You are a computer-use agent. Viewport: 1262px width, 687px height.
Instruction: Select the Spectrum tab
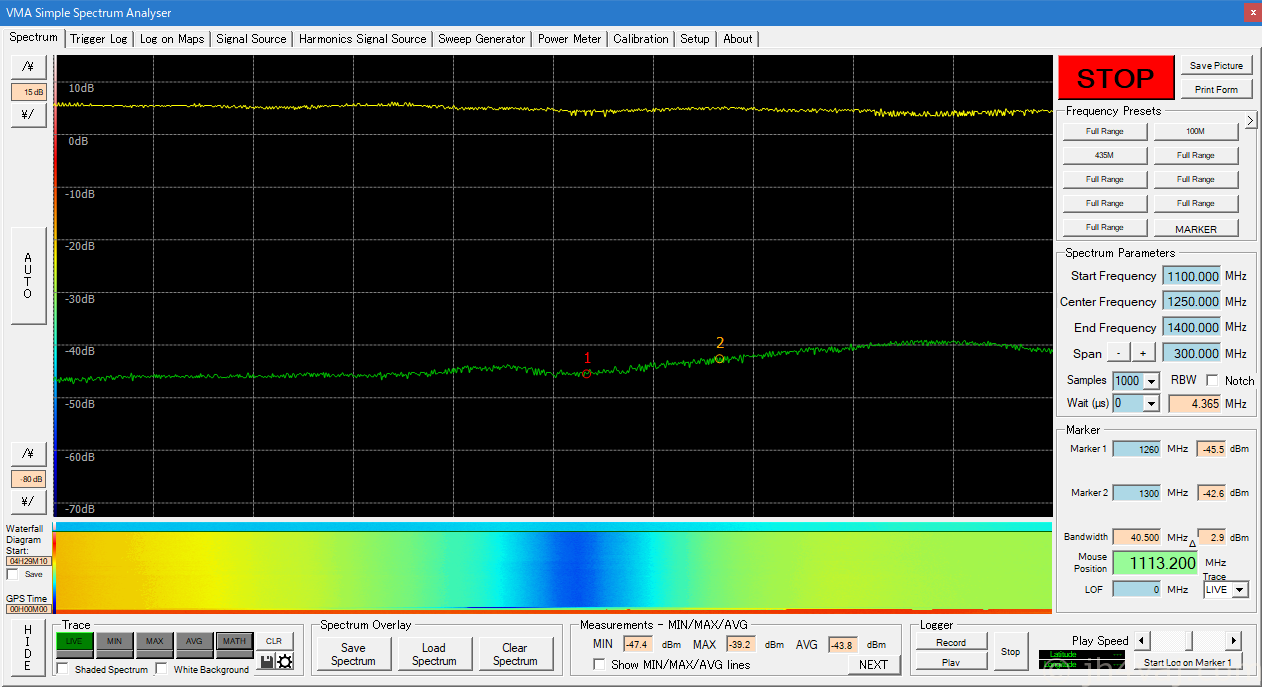tap(34, 37)
